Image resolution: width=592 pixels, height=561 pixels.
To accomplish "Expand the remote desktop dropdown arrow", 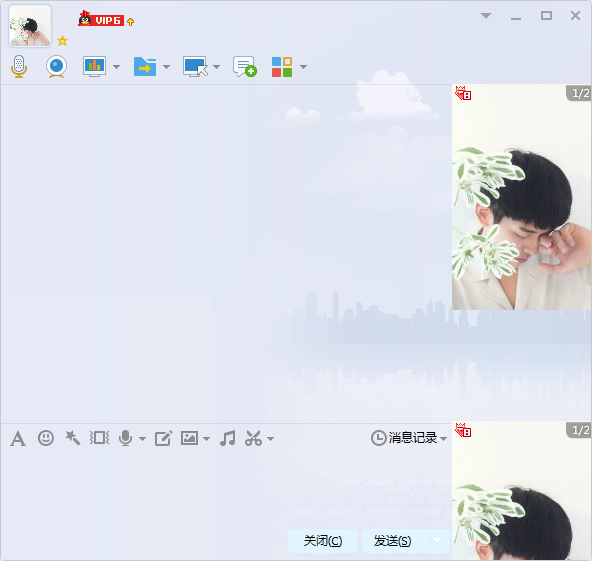I will click(x=216, y=67).
